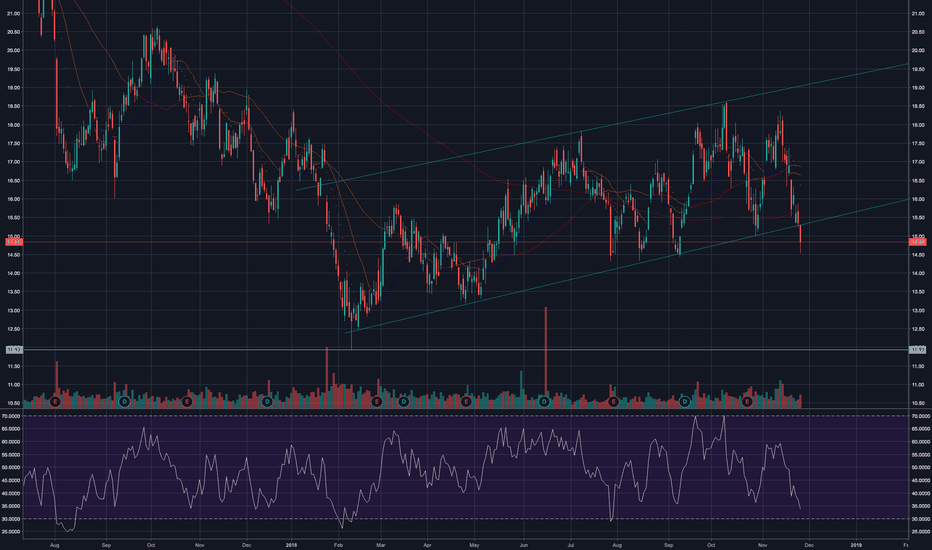Open the last earnings marker before second Nov
The width and height of the screenshot is (932, 550).
pyautogui.click(x=747, y=402)
